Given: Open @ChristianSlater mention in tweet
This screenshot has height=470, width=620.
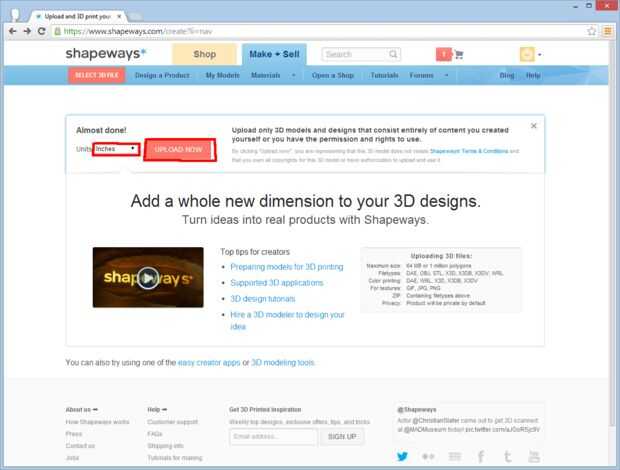Looking at the screenshot, I should coord(436,420).
